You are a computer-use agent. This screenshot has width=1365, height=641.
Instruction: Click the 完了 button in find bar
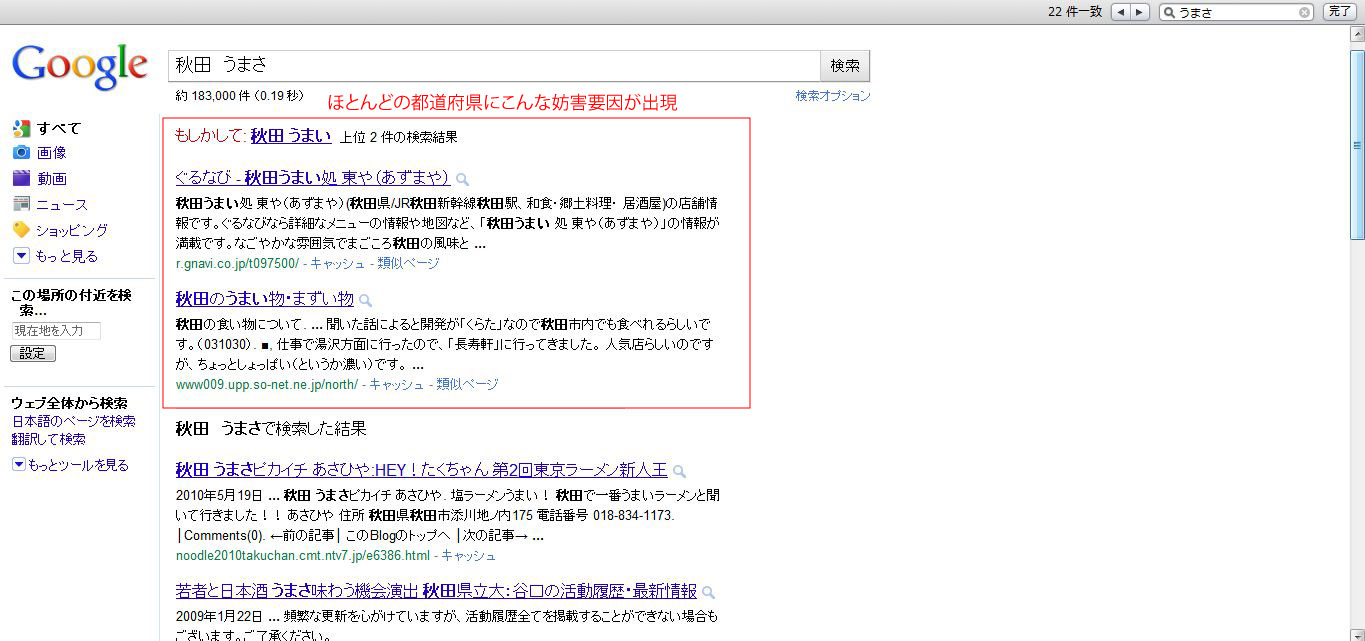click(1339, 12)
